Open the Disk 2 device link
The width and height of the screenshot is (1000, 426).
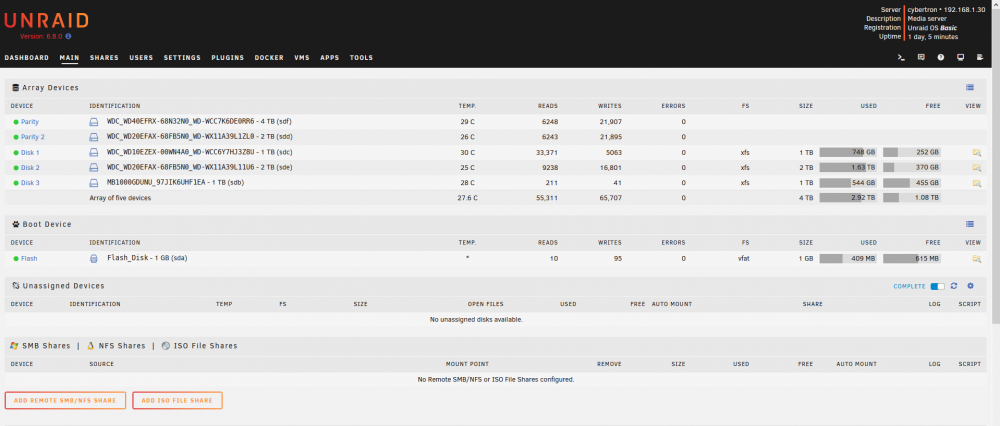(x=30, y=168)
